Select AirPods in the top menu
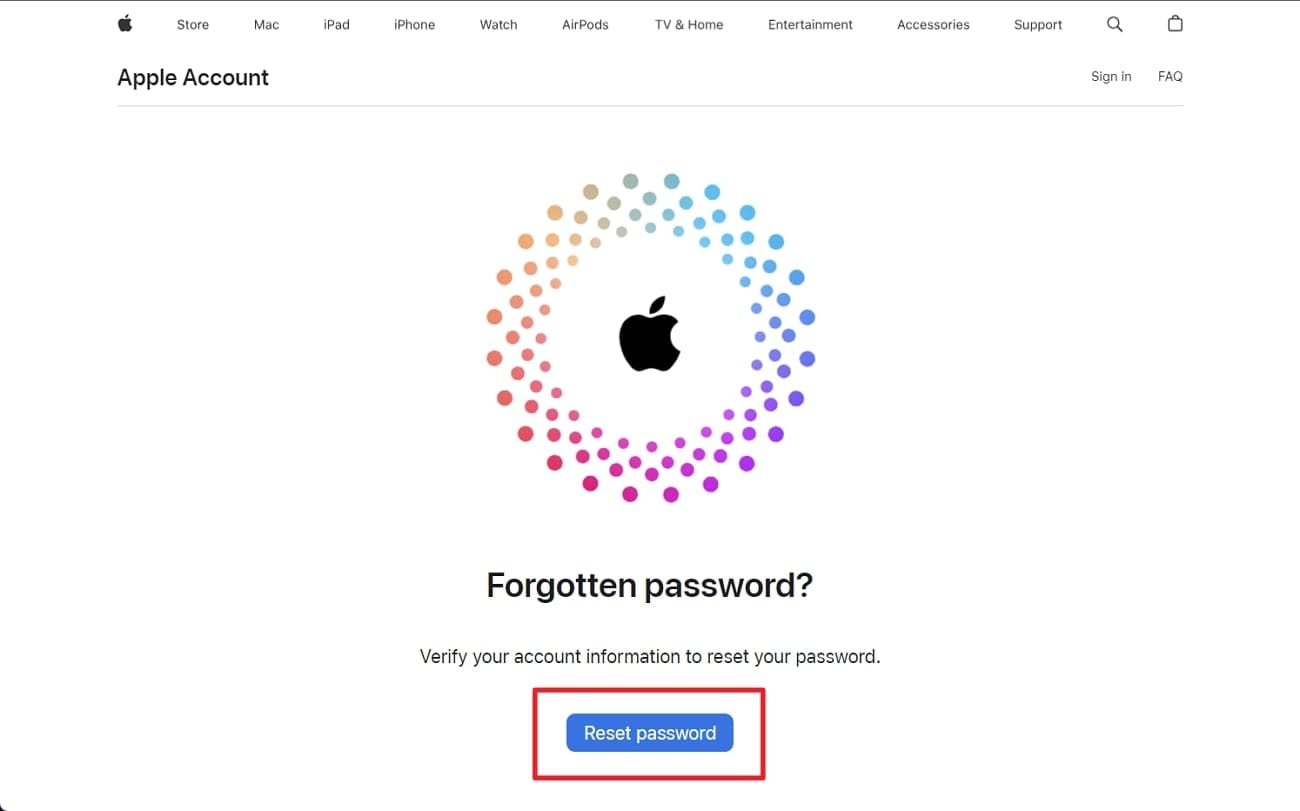The height and width of the screenshot is (811, 1300). pos(585,25)
